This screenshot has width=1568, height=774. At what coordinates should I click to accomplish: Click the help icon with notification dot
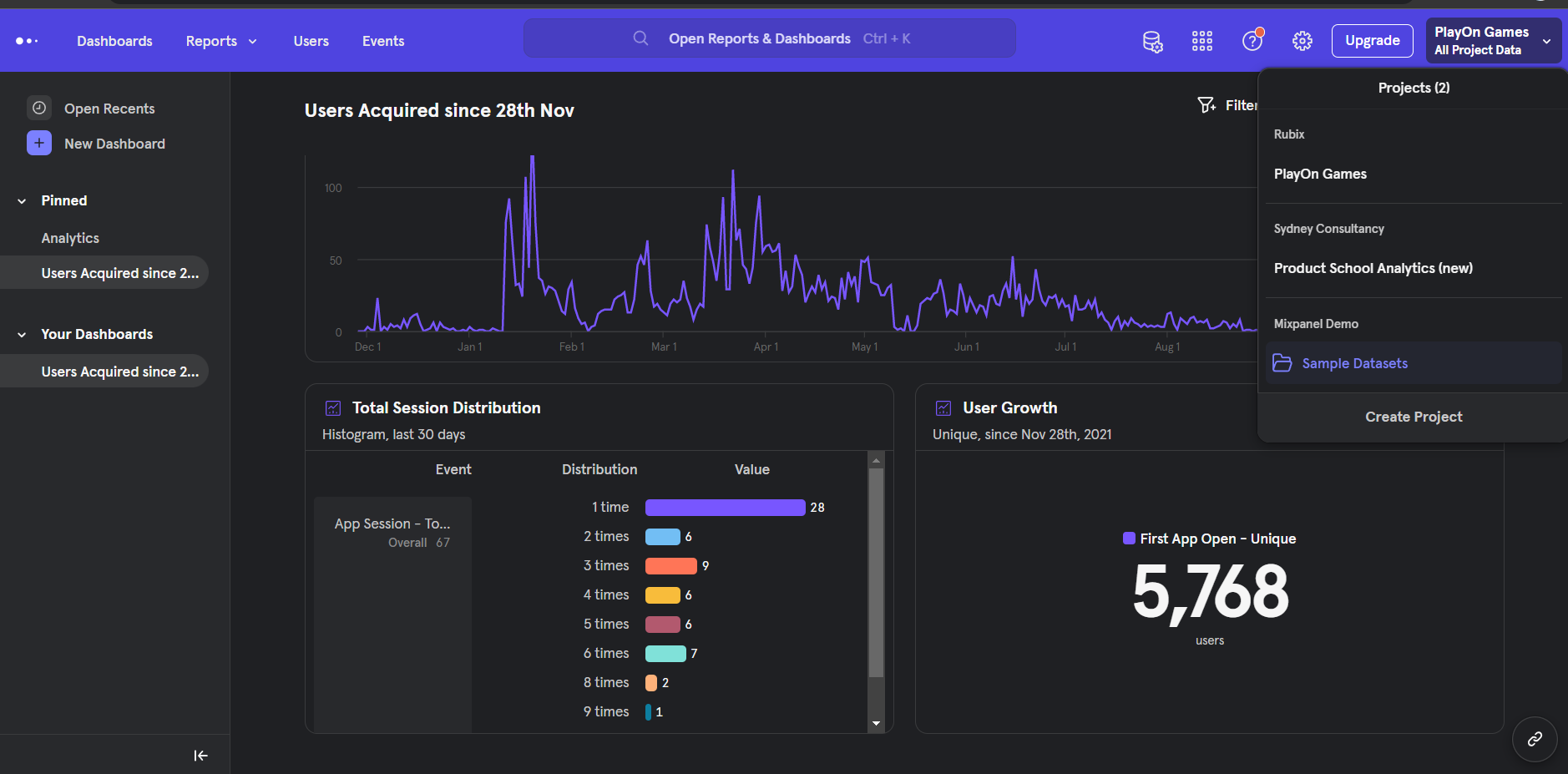(1252, 40)
